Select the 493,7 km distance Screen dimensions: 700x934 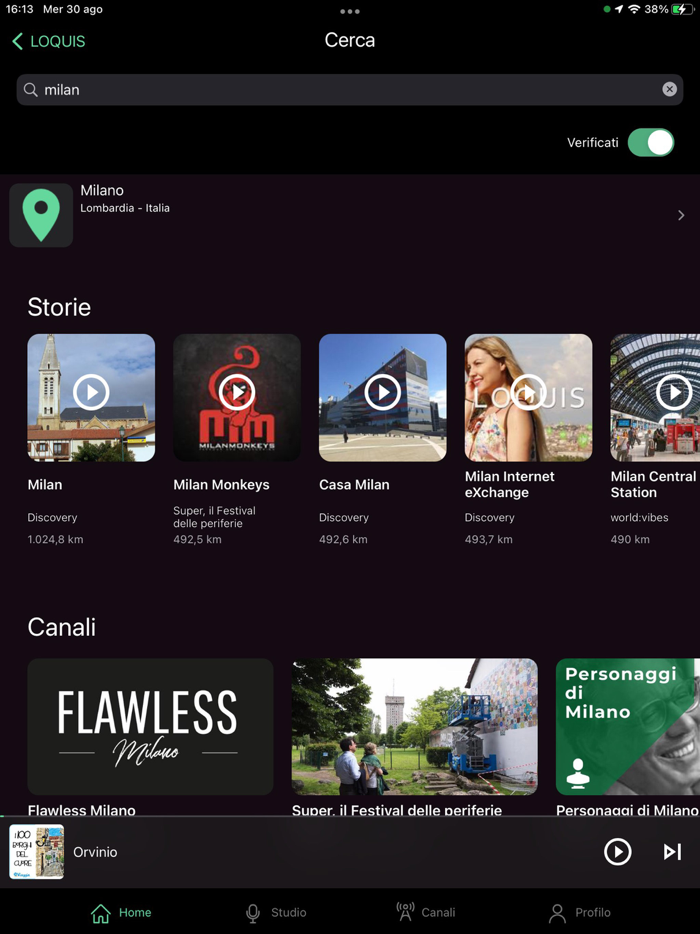click(x=489, y=540)
